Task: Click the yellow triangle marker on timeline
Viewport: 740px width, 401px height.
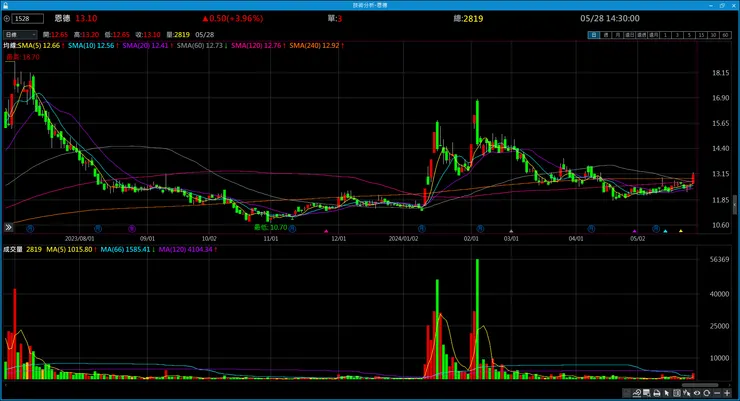Action: 681,231
